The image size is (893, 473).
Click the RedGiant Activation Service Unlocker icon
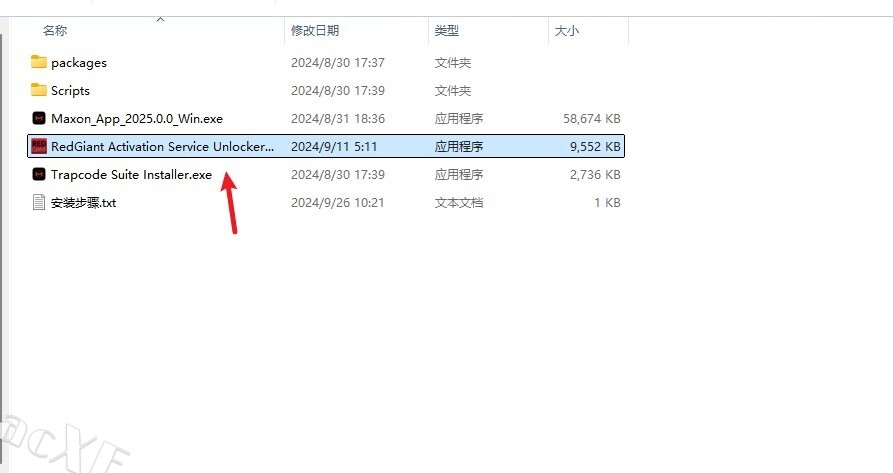pyautogui.click(x=39, y=146)
